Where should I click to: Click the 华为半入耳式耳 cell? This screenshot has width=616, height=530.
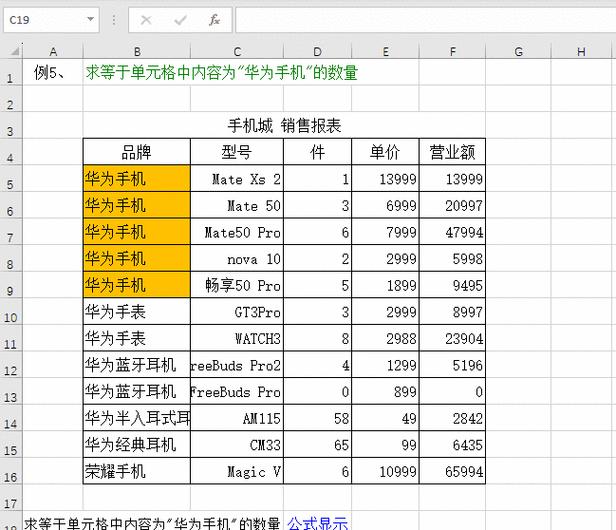point(137,418)
